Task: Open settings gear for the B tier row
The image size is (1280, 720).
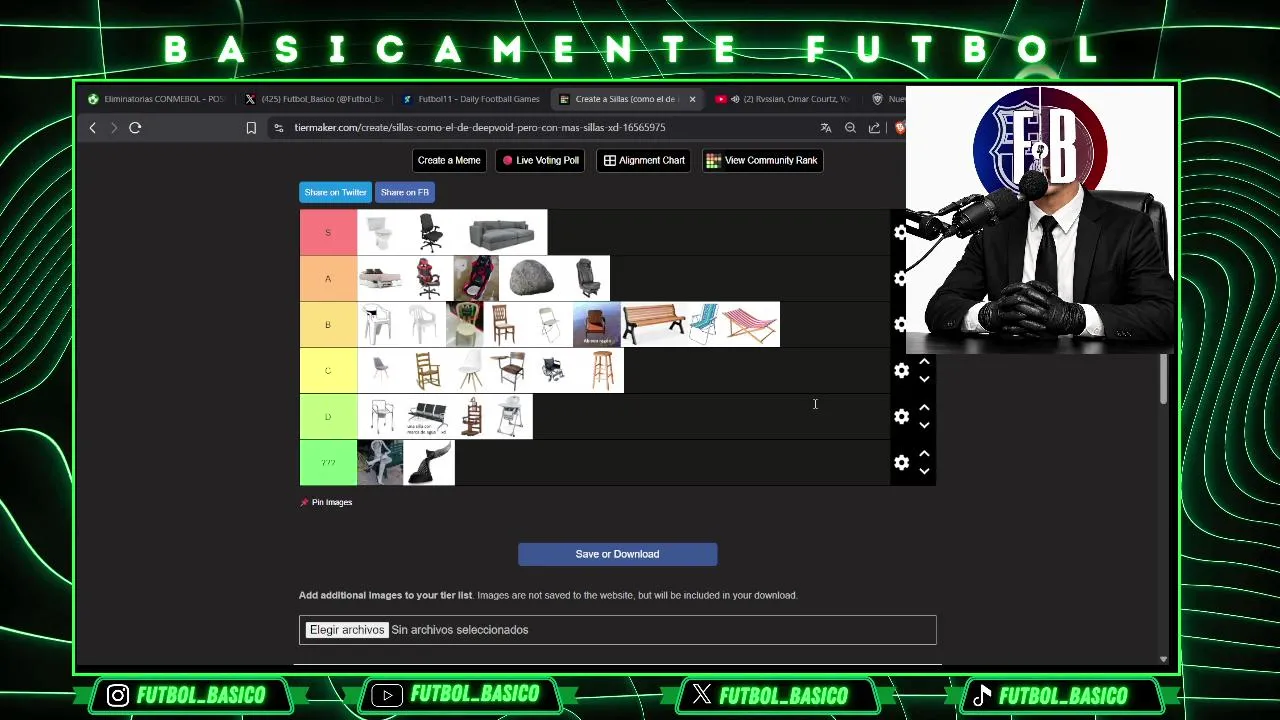Action: pos(901,325)
